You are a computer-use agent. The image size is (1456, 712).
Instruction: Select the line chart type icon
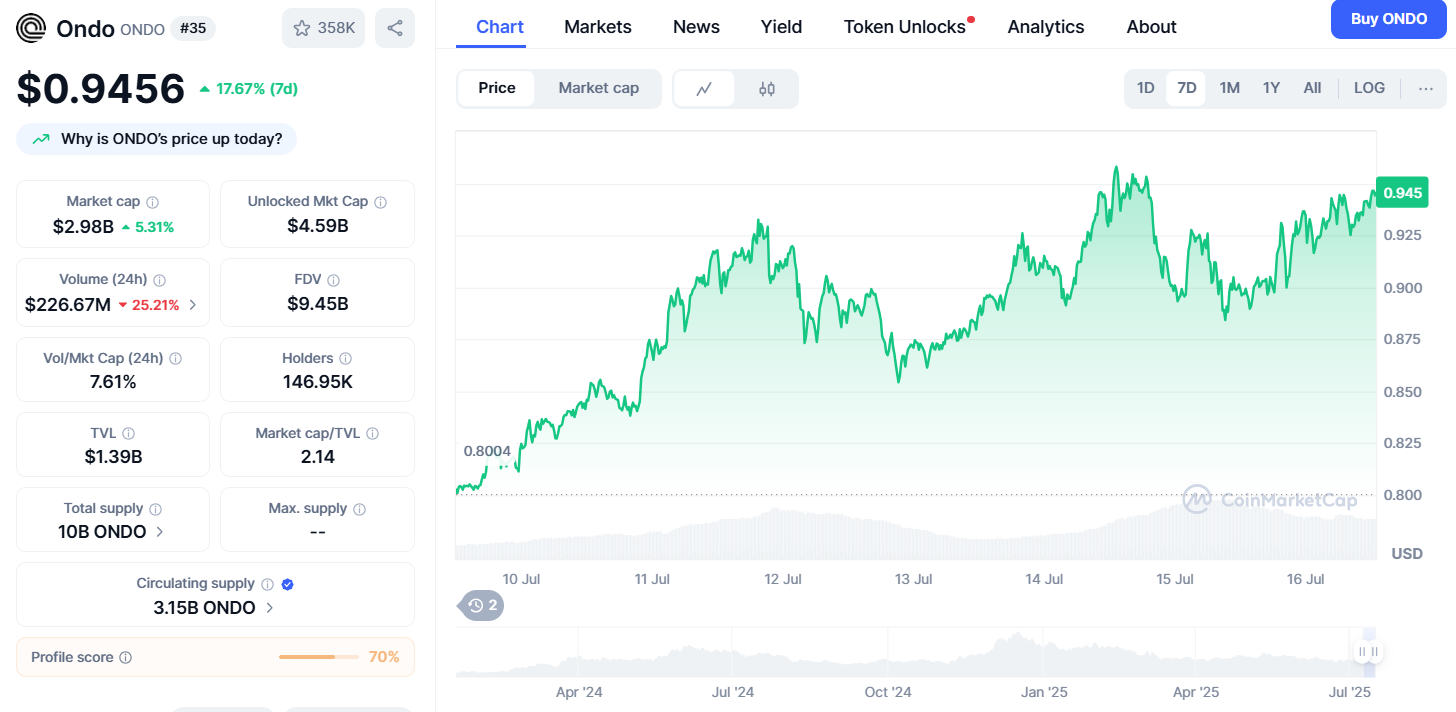coord(704,89)
